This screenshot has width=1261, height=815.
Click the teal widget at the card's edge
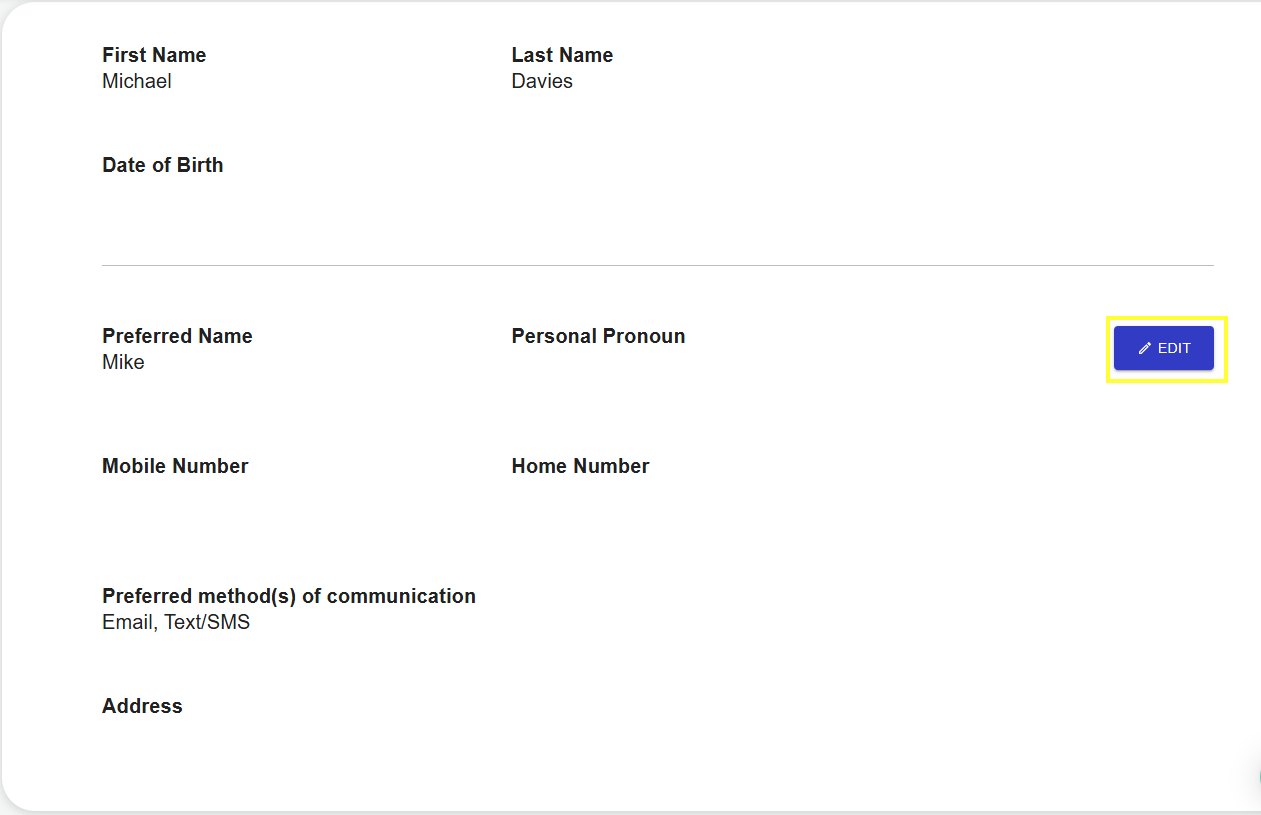point(1257,777)
